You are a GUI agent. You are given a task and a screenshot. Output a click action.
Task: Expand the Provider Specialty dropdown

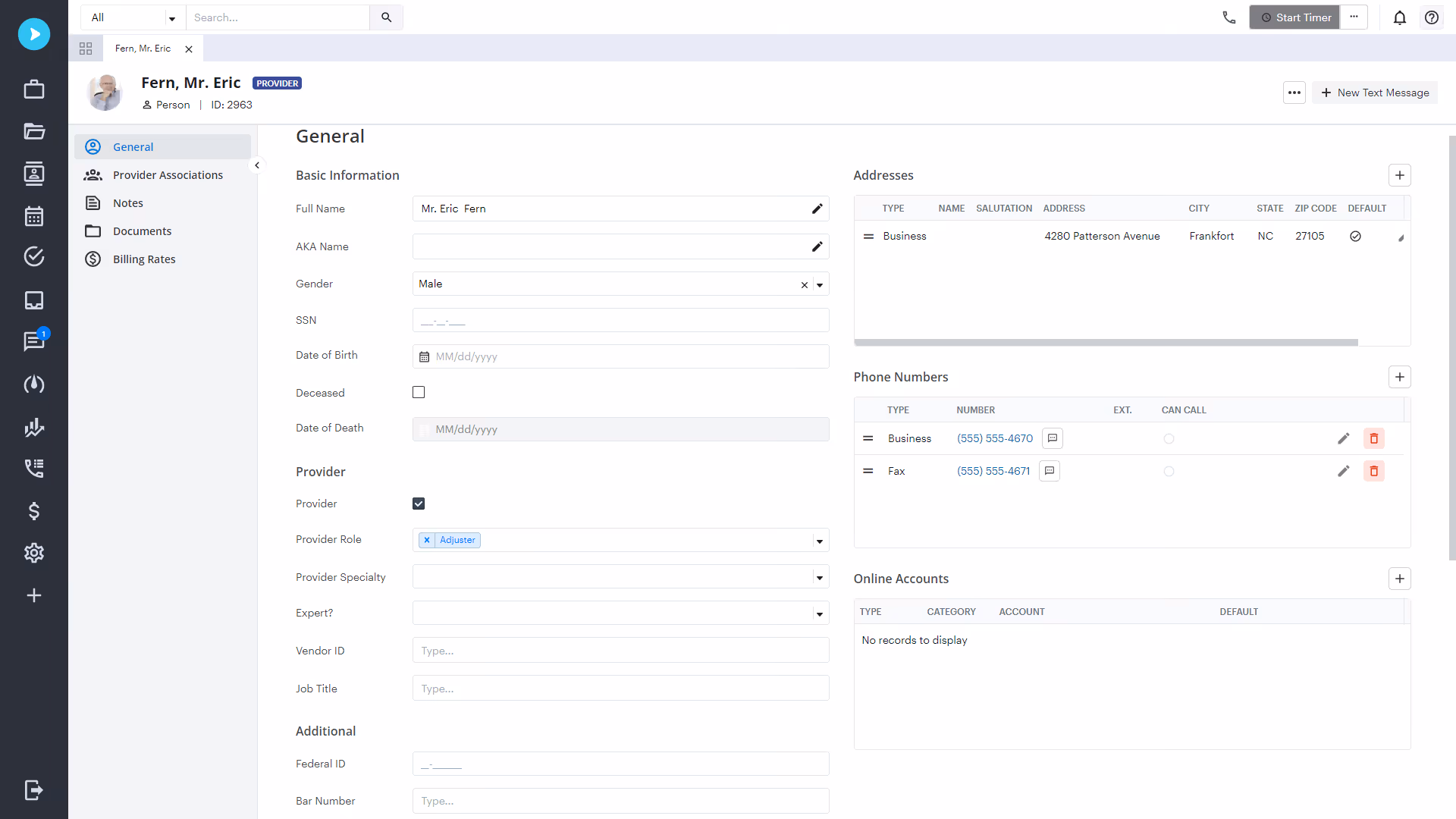tap(820, 577)
